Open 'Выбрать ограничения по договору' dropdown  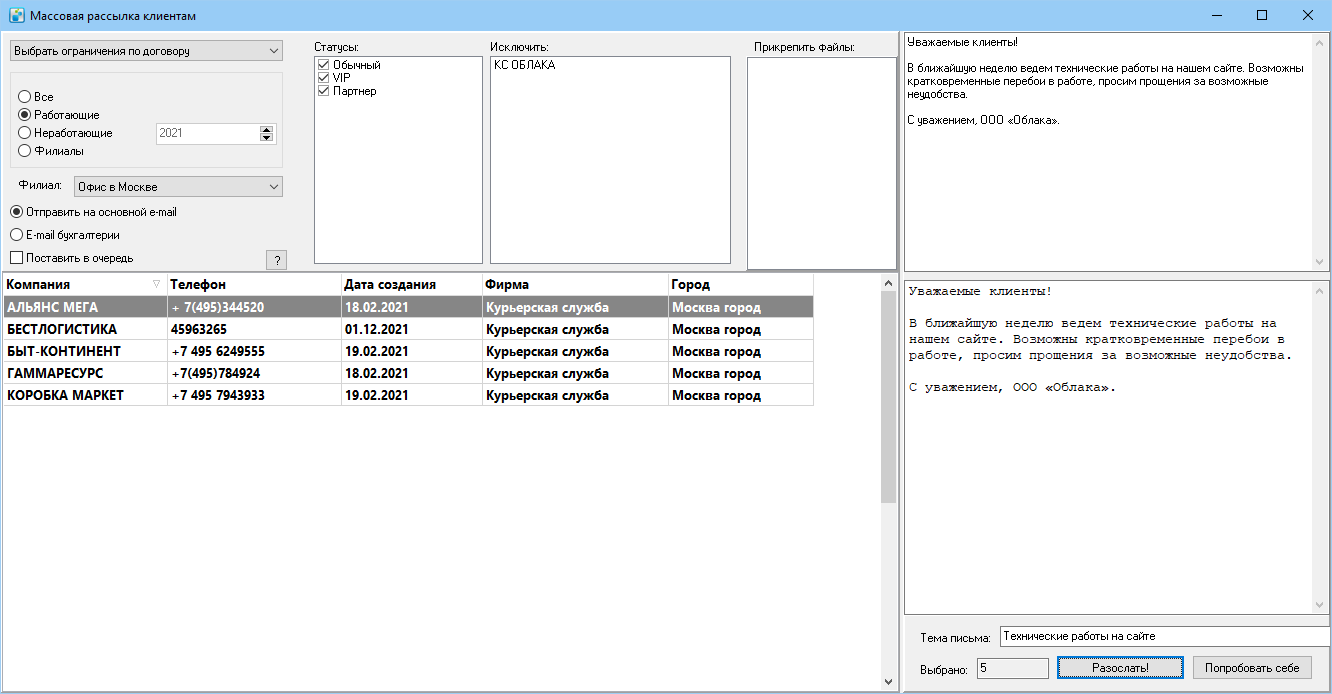point(146,51)
